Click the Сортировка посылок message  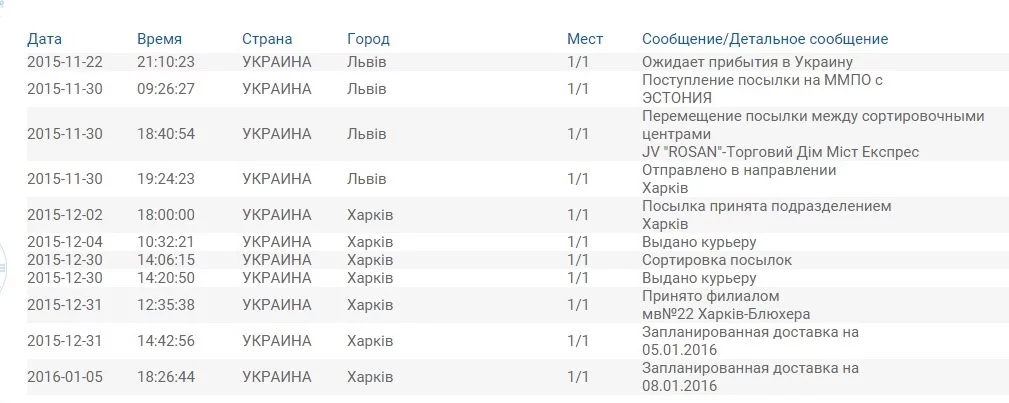pos(717,260)
